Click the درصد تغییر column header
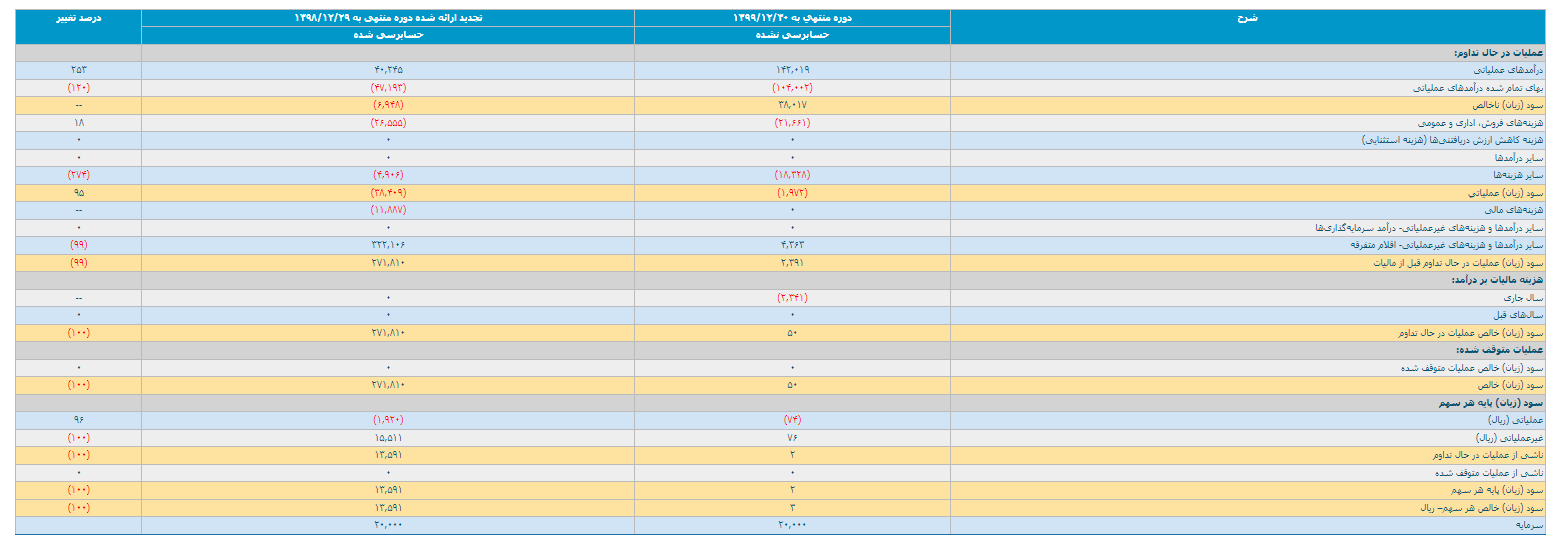The width and height of the screenshot is (1553, 542). (78, 18)
